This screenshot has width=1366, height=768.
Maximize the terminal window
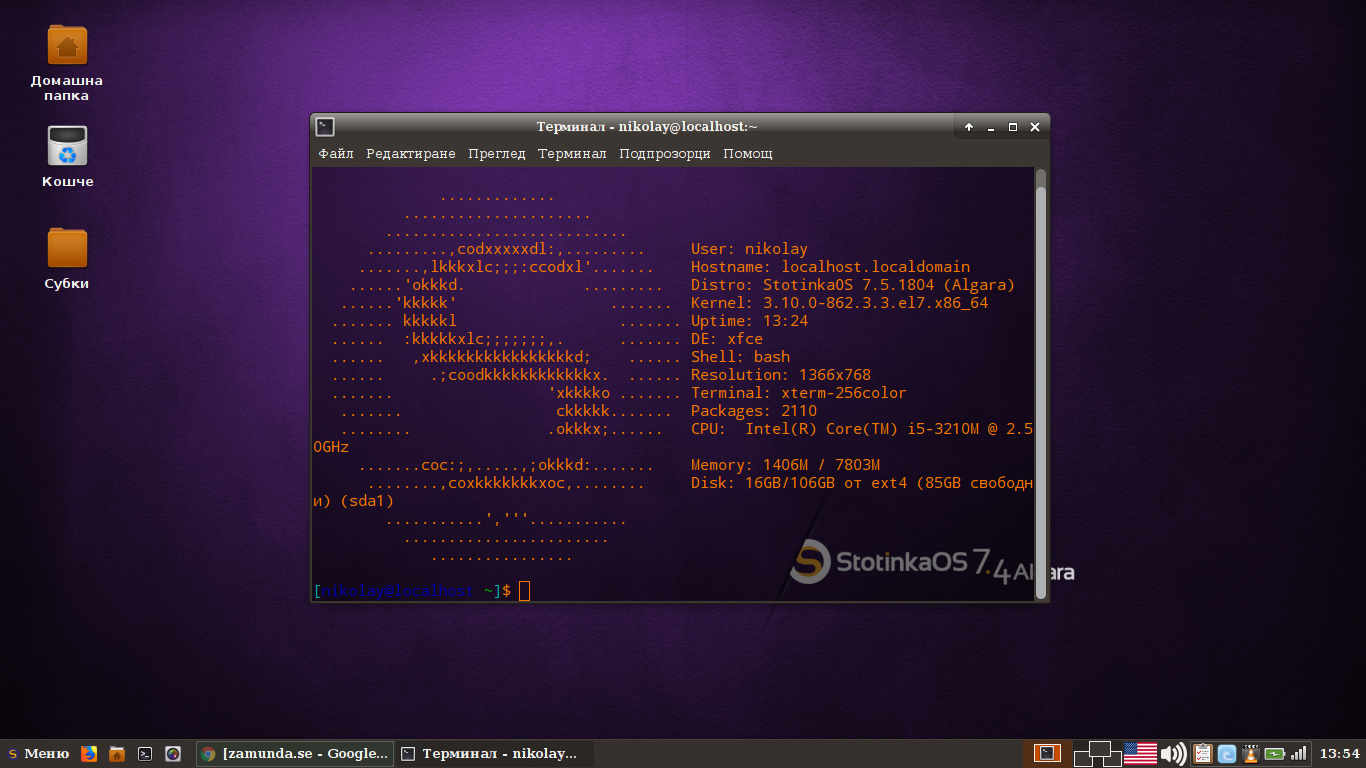click(x=1013, y=127)
